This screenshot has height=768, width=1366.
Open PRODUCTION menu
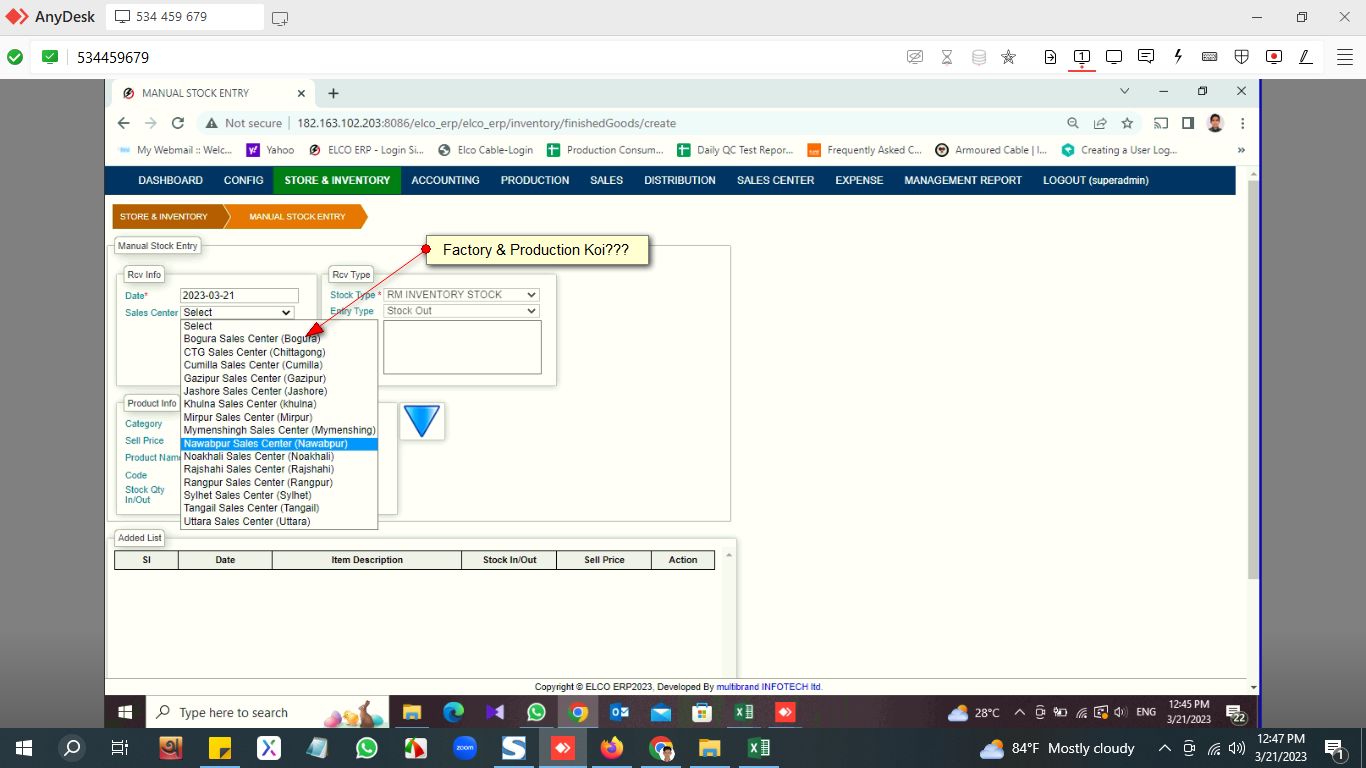coord(535,180)
